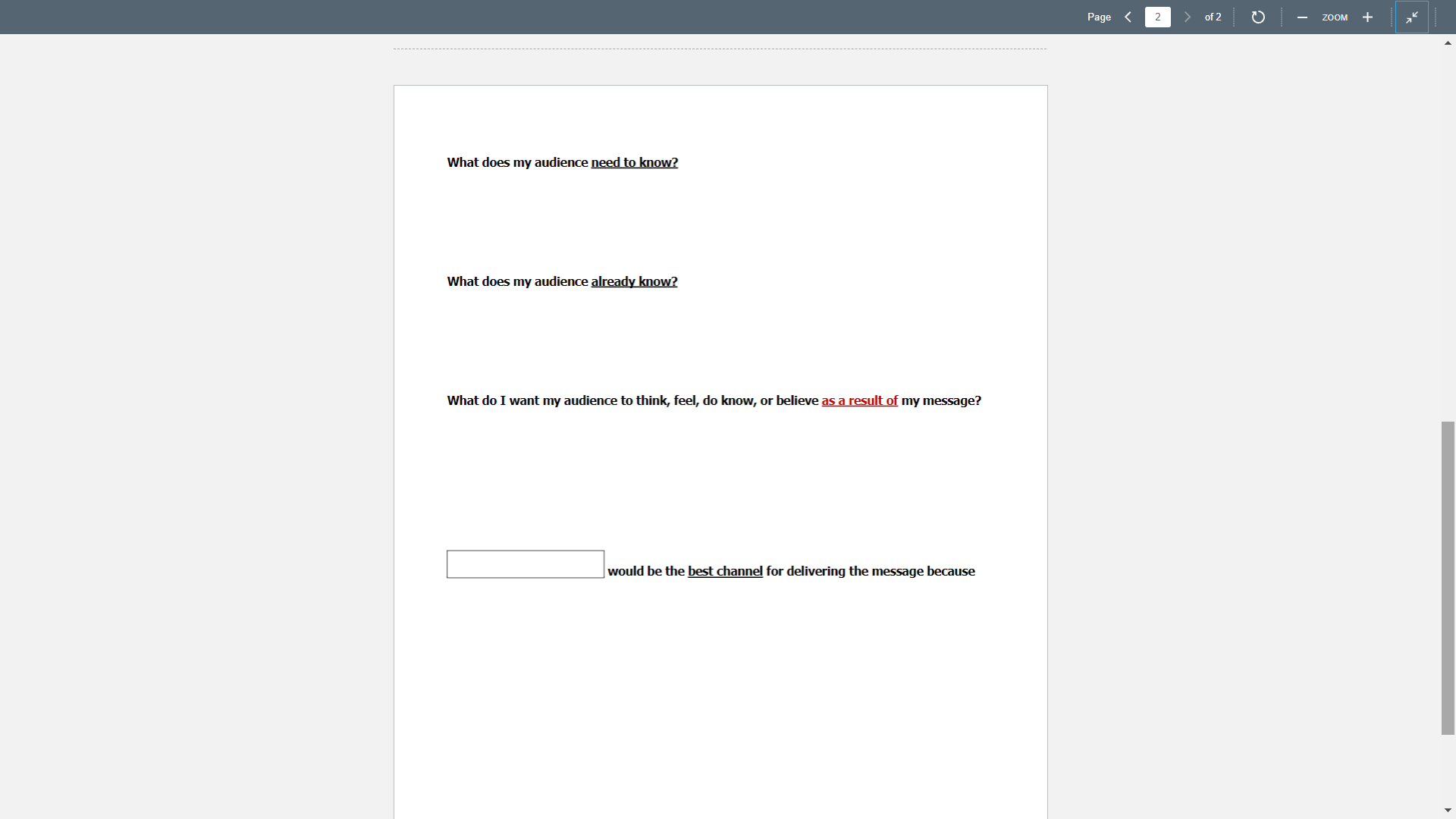Zoom out of the document

pos(1302,17)
